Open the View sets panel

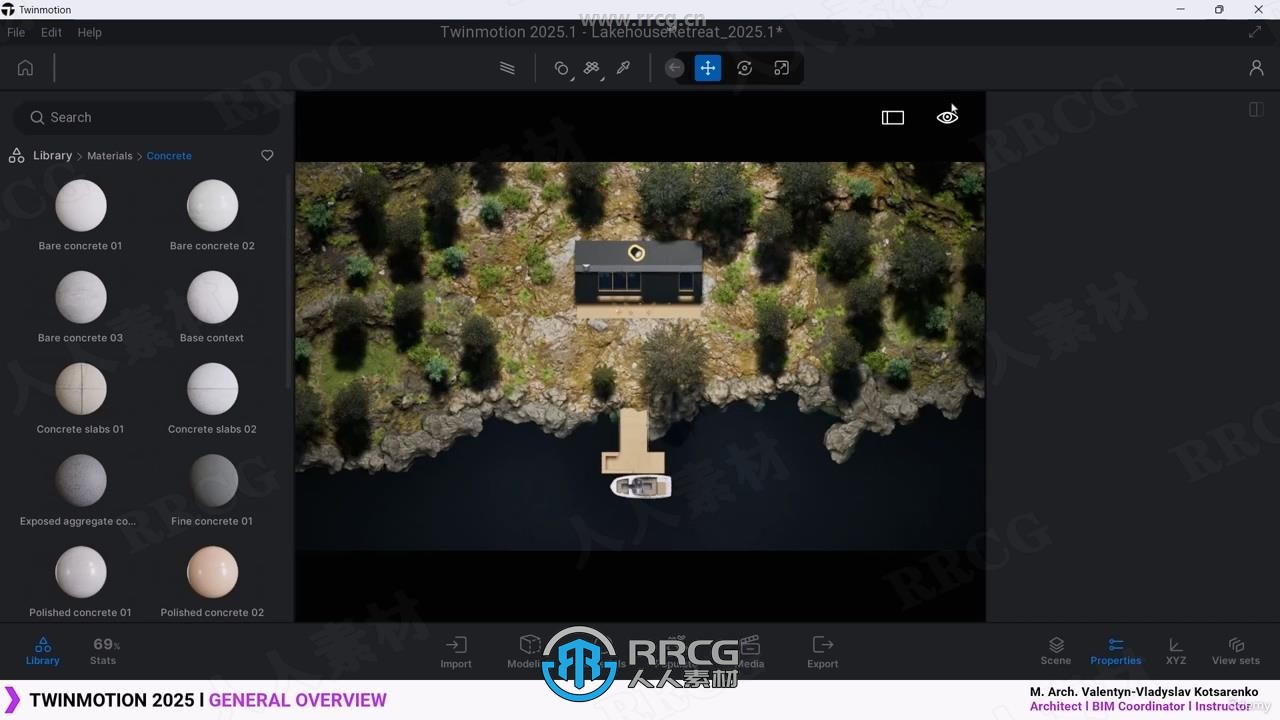tap(1236, 651)
